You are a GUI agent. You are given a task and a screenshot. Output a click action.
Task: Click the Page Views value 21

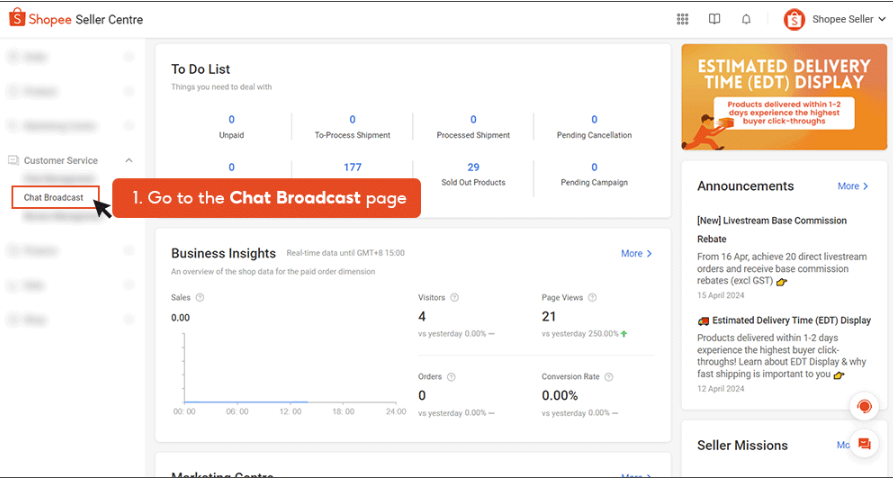click(x=548, y=317)
